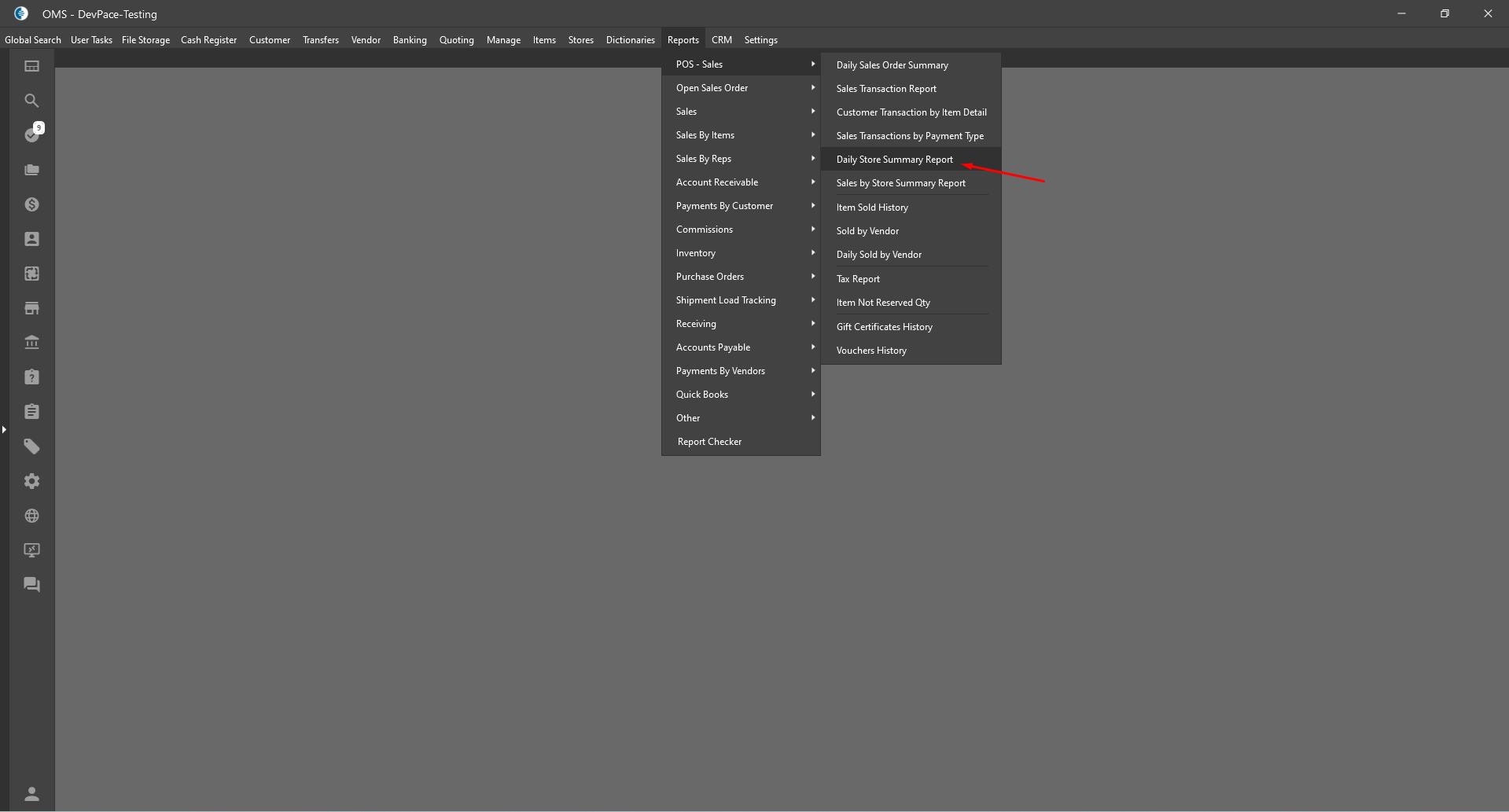Open the table grid icon in the sidebar
Screen dimensions: 1509x812
pyautogui.click(x=31, y=66)
